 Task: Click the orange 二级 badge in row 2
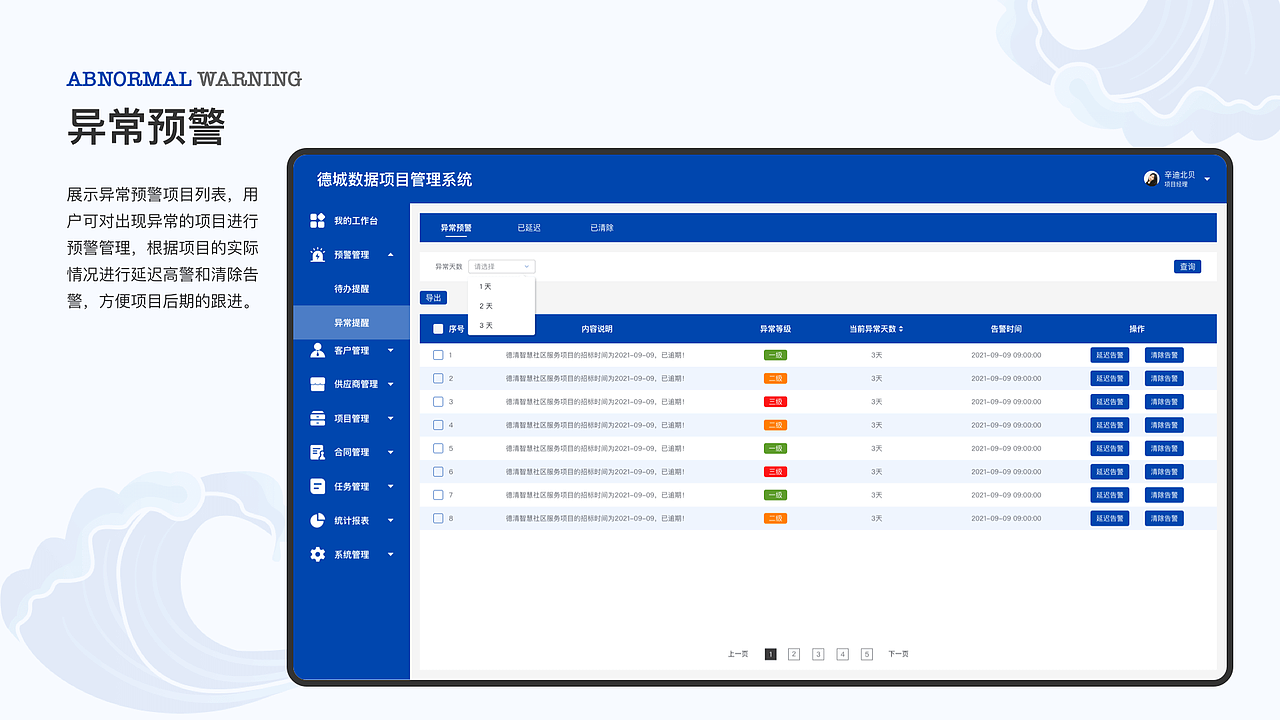[775, 378]
